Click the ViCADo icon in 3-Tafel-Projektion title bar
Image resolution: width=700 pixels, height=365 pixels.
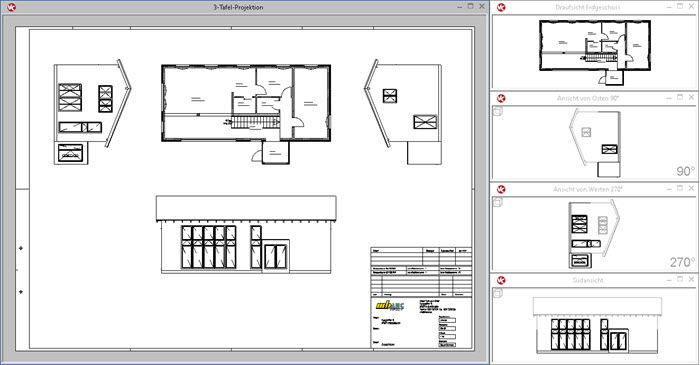pos(11,7)
